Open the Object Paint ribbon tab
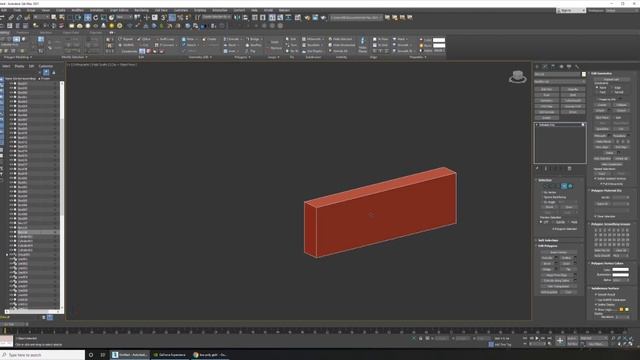The width and height of the screenshot is (640, 360). click(71, 33)
